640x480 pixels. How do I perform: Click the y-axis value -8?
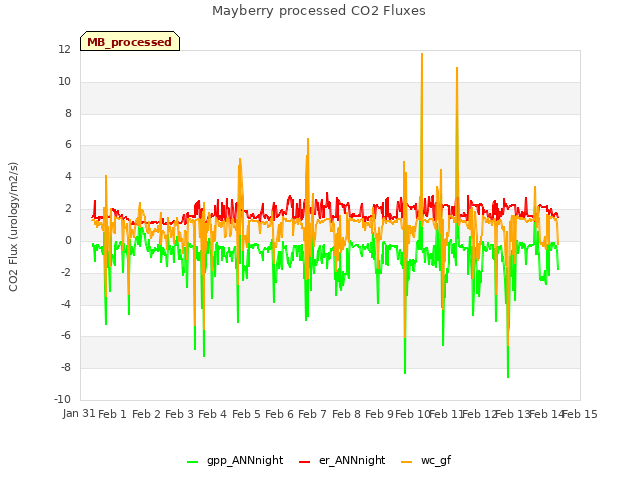pos(66,367)
